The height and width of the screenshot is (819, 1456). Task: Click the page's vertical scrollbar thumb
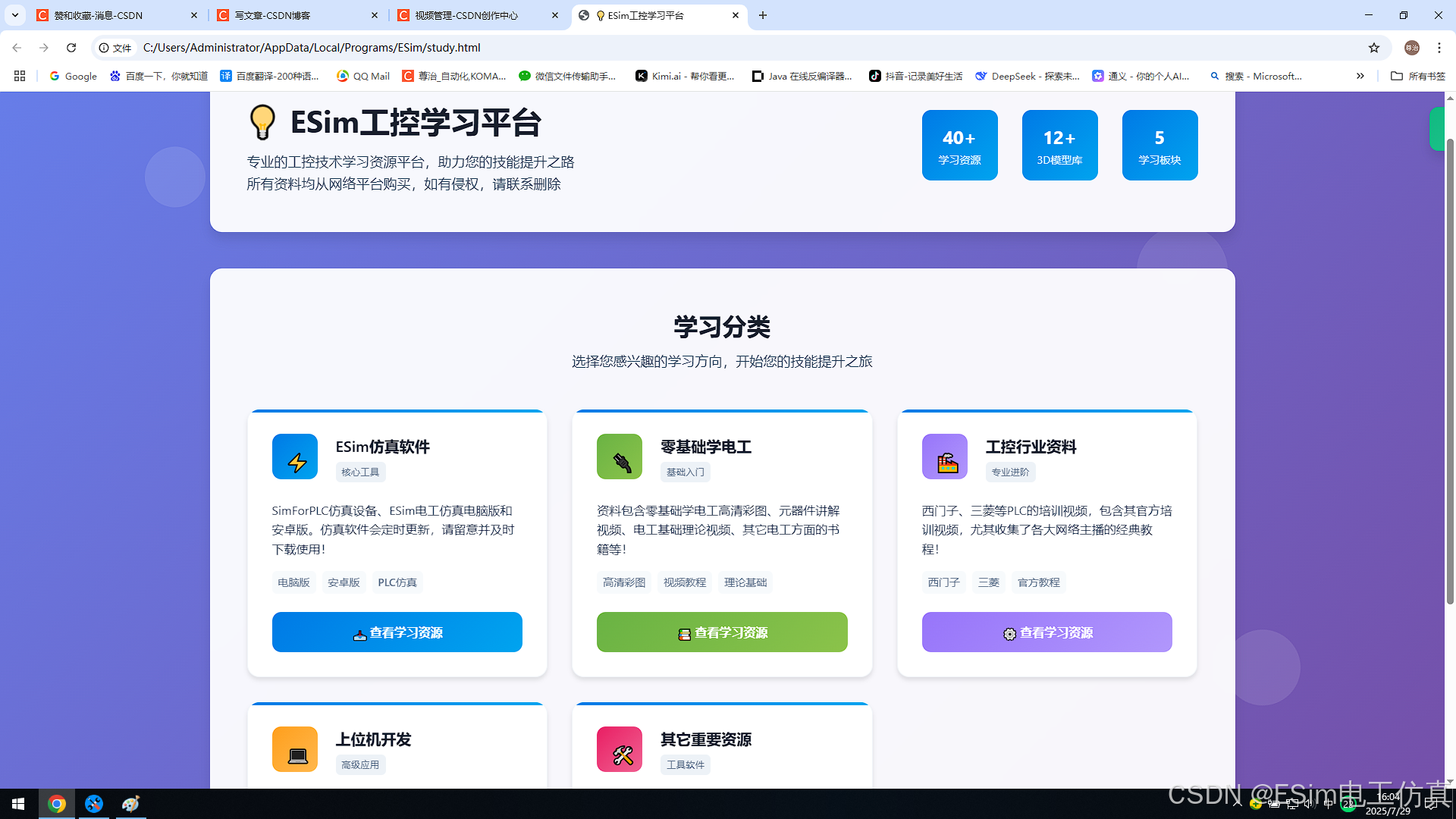coord(1450,372)
